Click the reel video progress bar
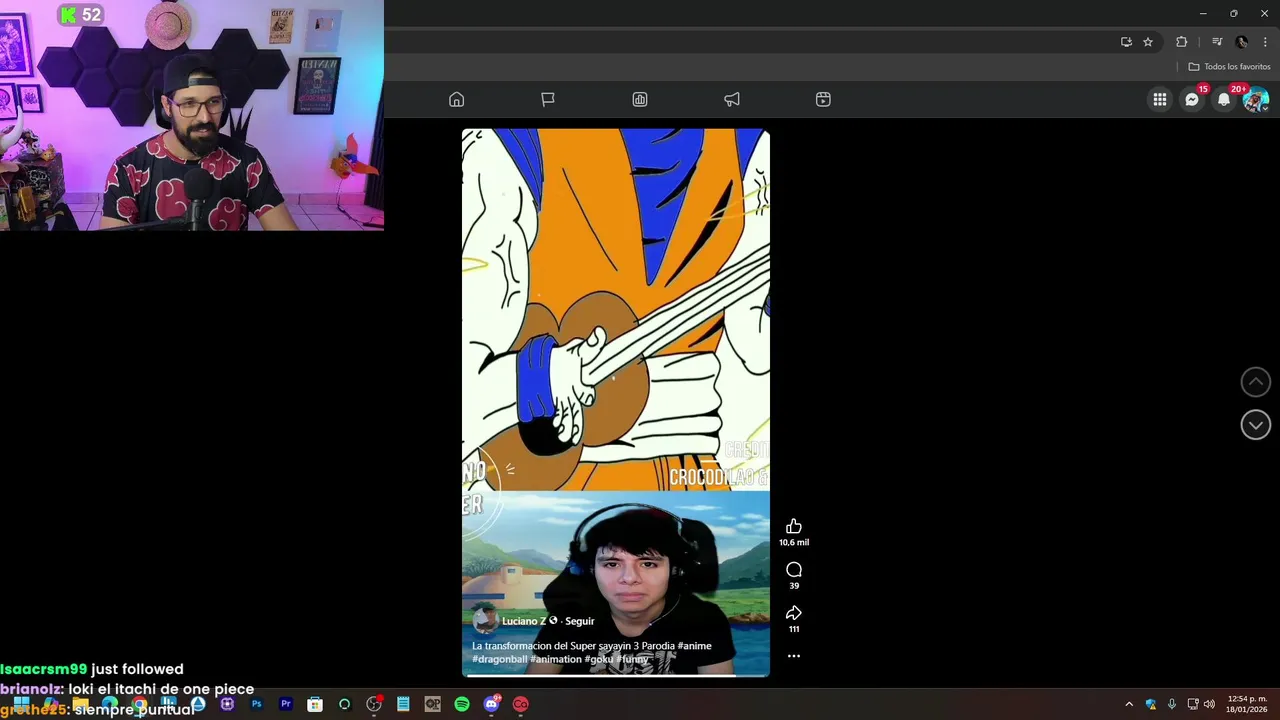The width and height of the screenshot is (1280, 720). point(616,675)
